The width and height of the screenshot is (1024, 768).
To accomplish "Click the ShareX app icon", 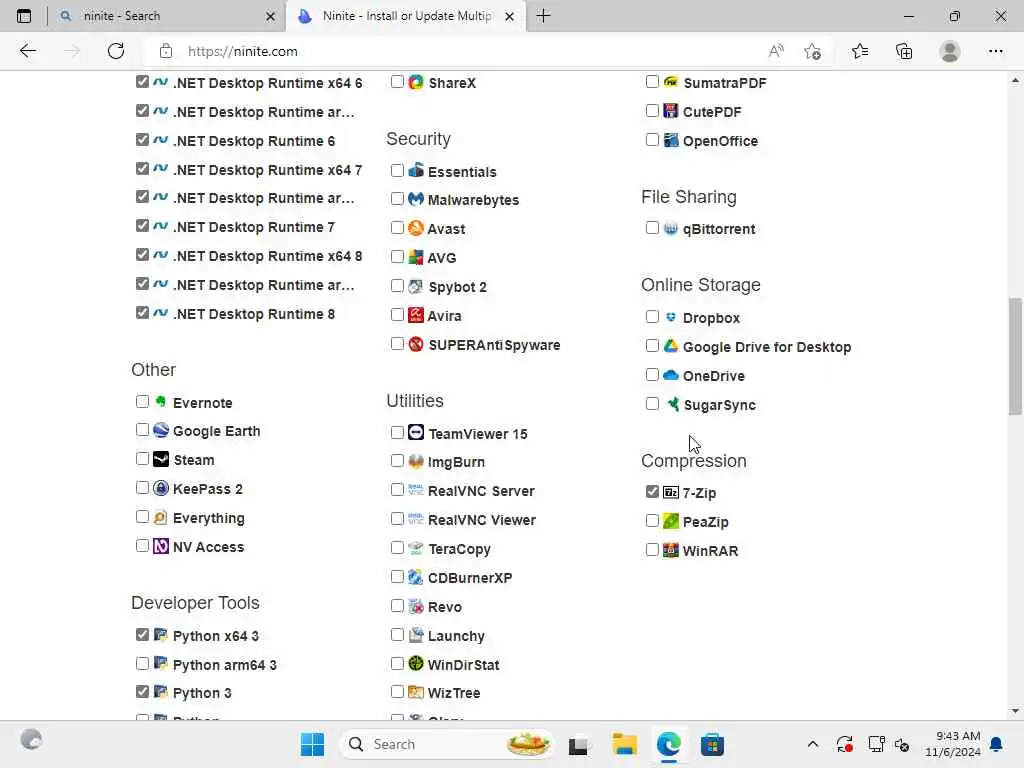I will pos(416,82).
